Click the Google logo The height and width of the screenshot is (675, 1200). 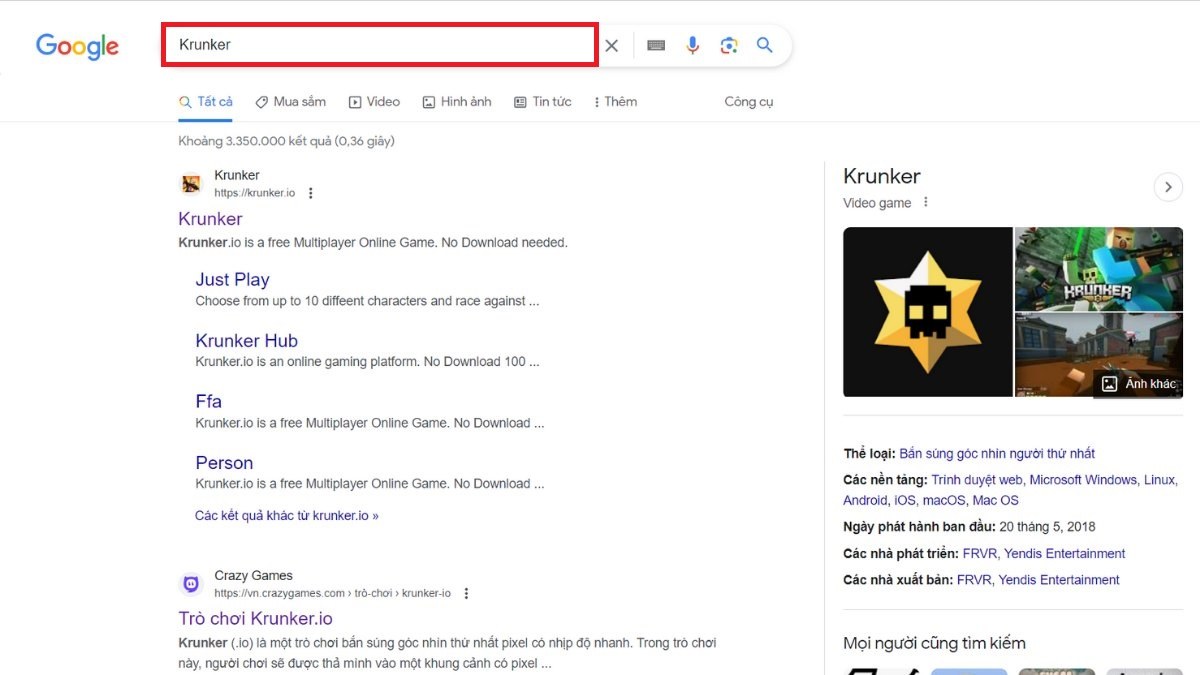point(77,46)
